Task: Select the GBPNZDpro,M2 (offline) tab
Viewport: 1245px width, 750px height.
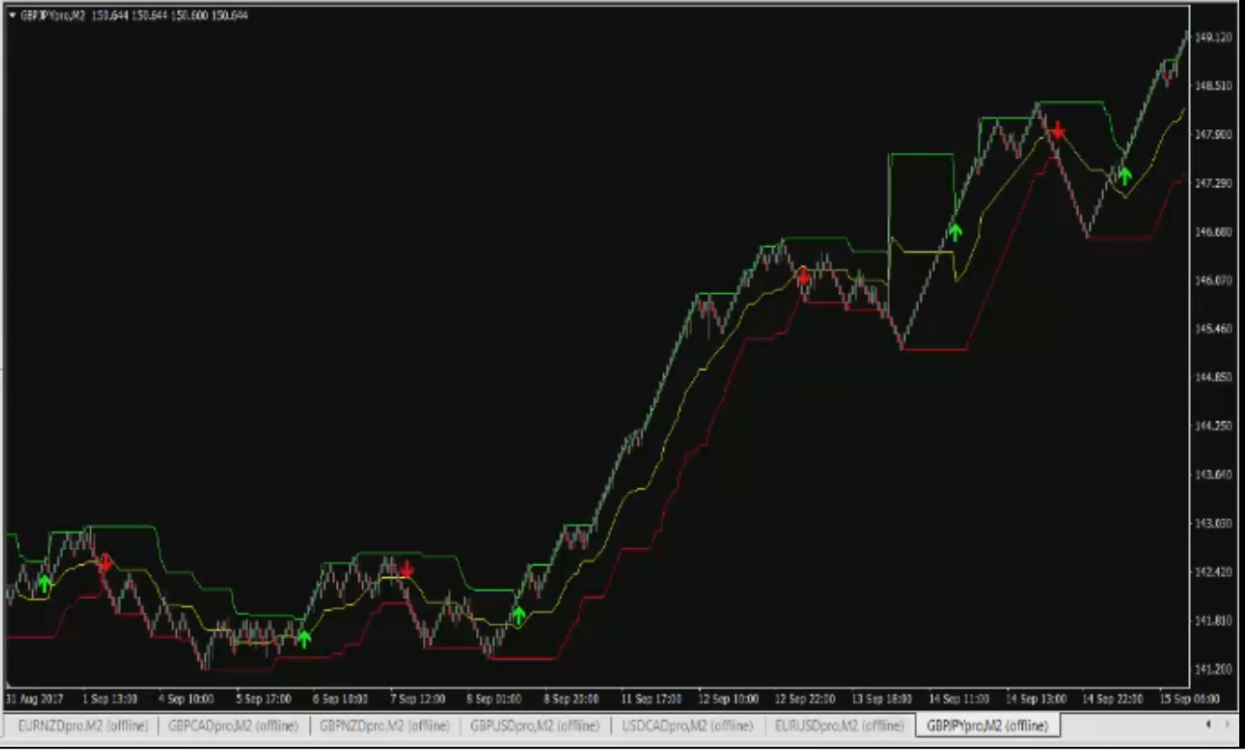Action: coord(384,725)
